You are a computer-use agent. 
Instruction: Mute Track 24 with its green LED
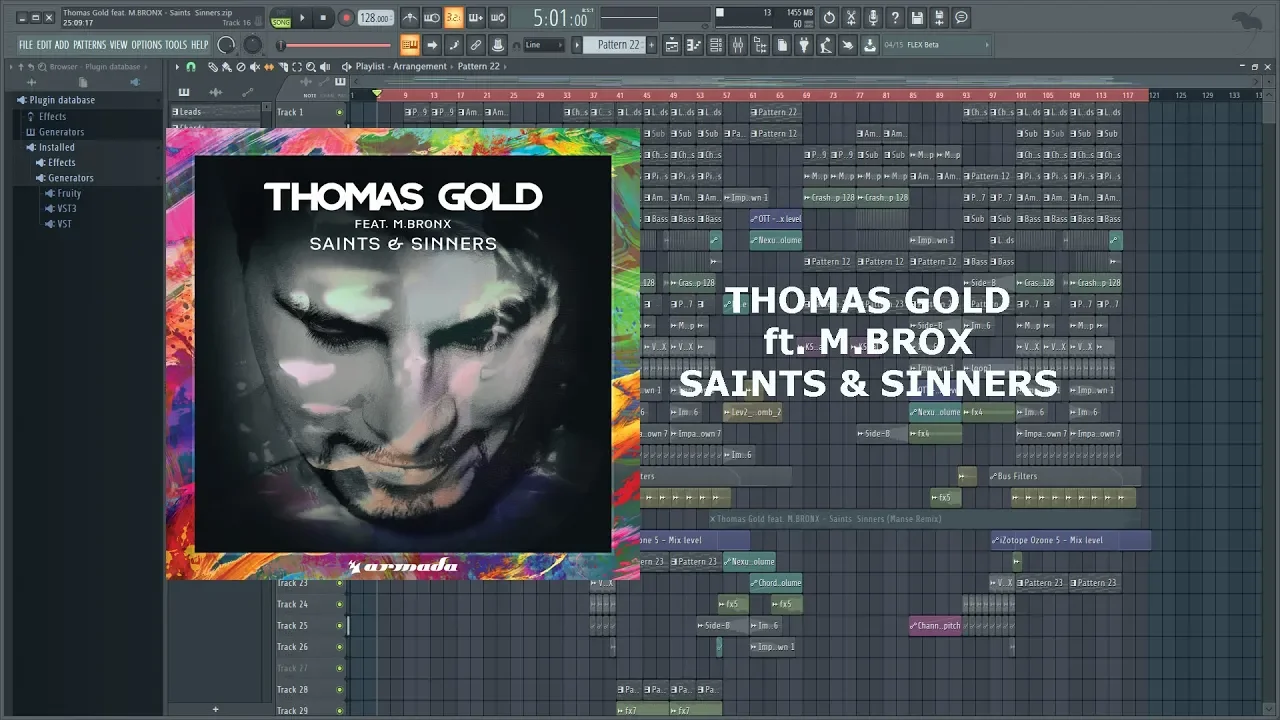point(339,604)
